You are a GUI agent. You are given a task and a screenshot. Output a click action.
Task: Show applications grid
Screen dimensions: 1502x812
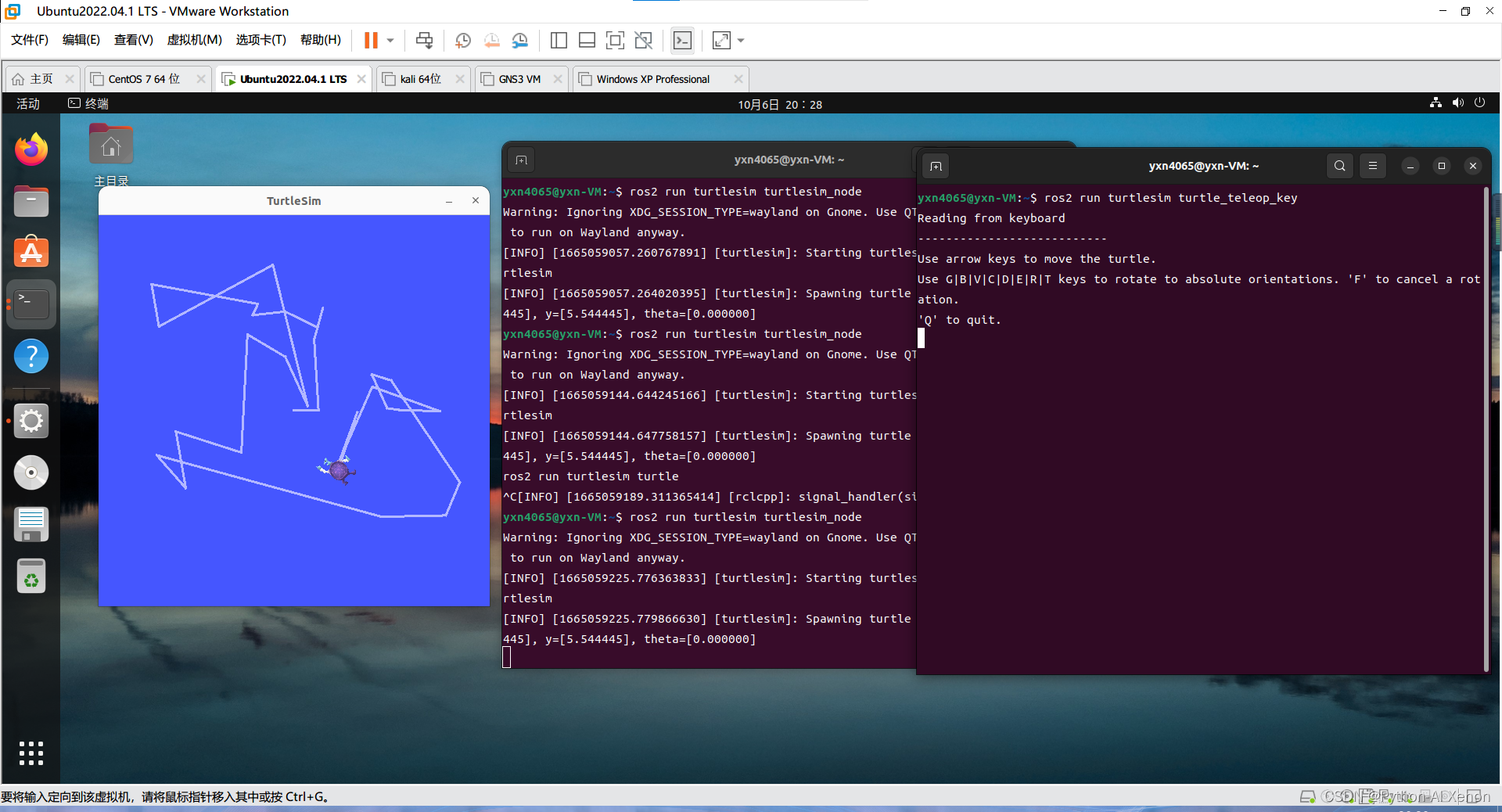tap(31, 753)
